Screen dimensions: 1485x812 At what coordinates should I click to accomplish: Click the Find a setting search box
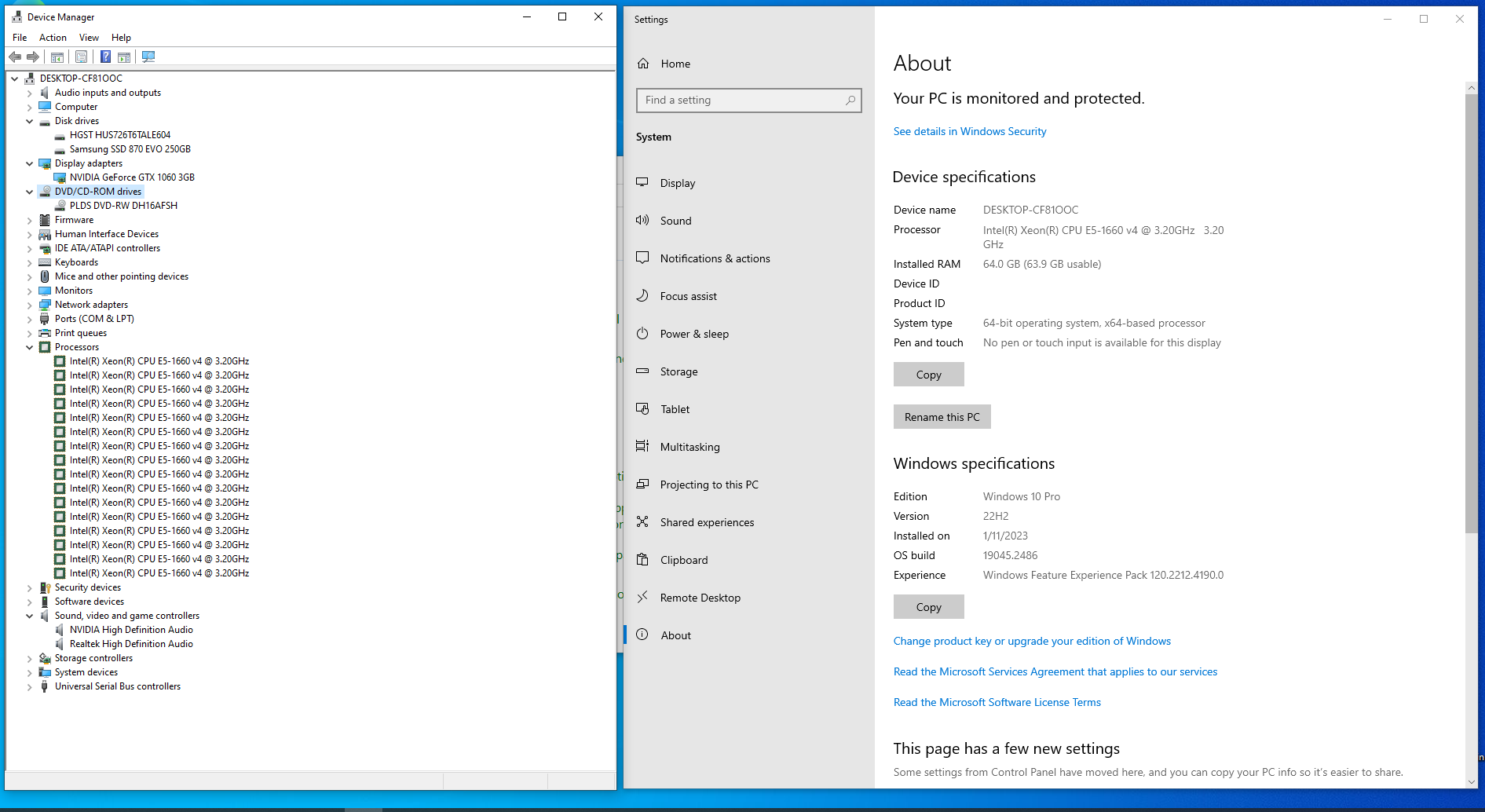(x=748, y=101)
